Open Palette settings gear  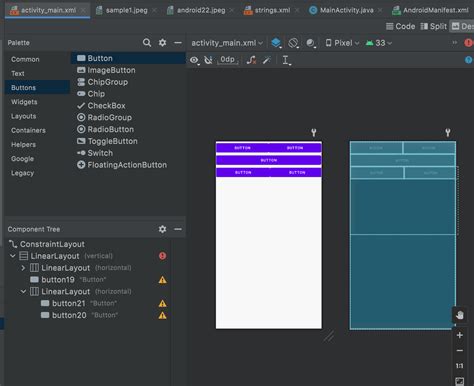[x=162, y=43]
